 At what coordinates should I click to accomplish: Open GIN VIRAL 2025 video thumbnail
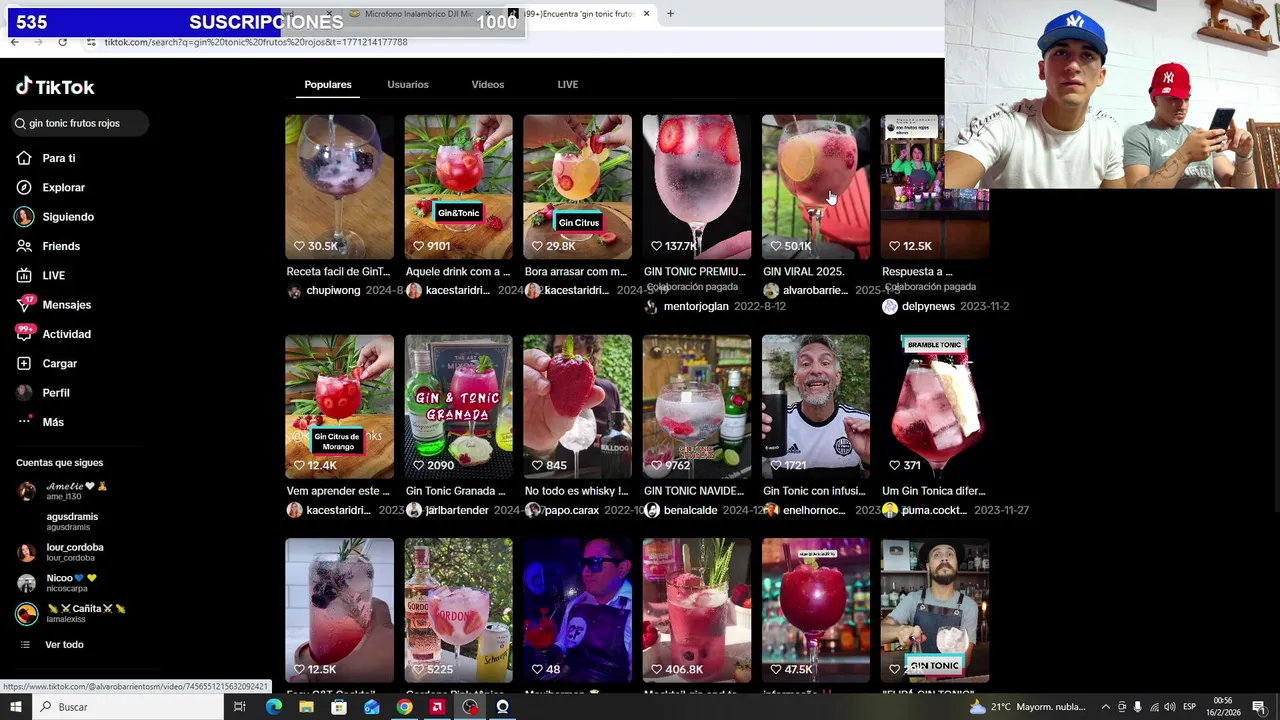816,187
